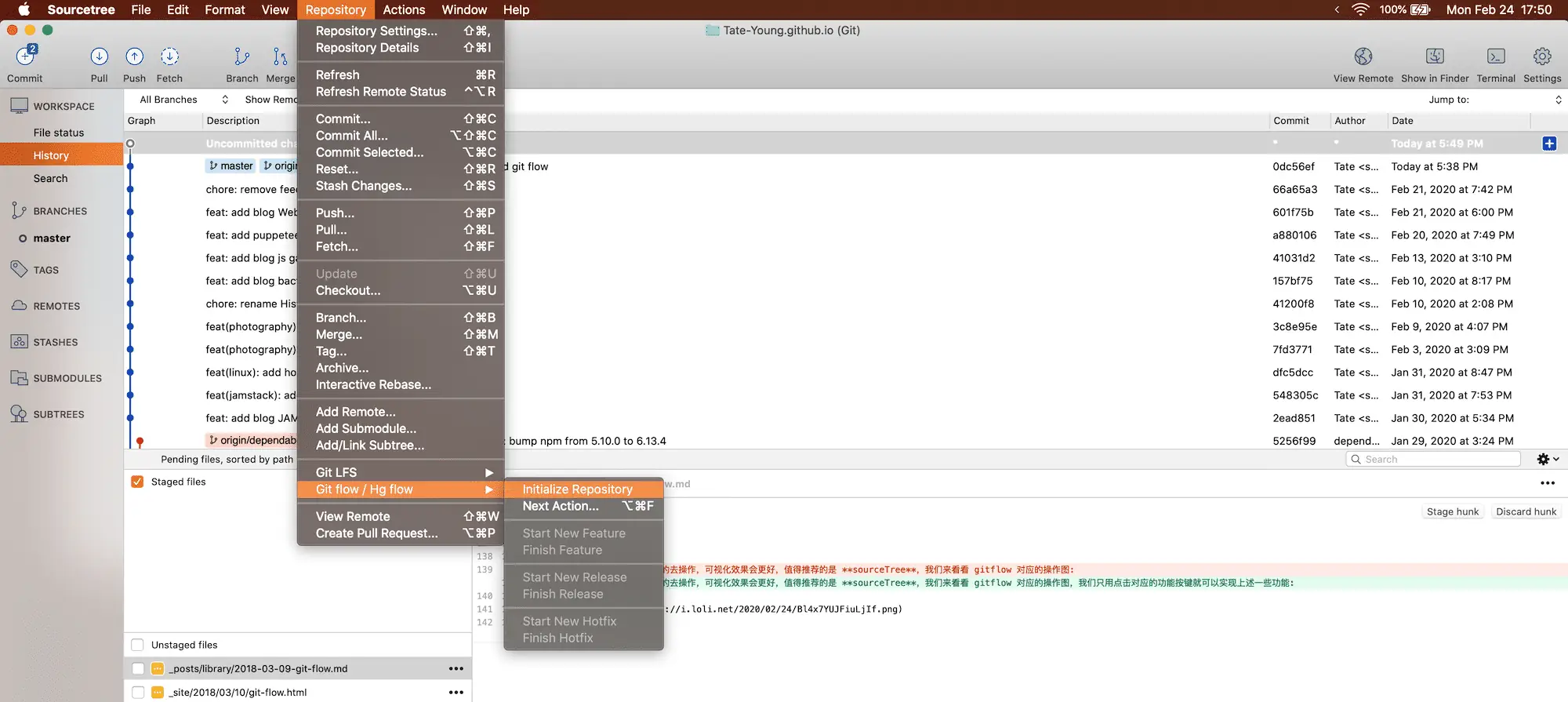Click the Pull toolbar icon

point(99,58)
